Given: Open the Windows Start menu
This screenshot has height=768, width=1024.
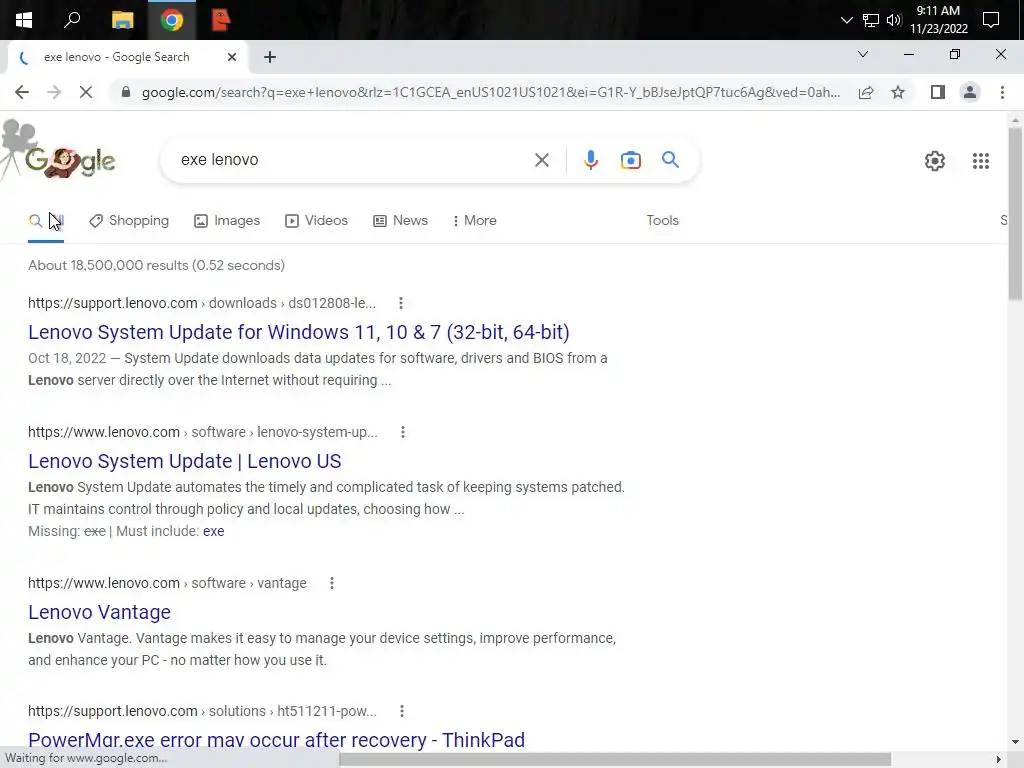Looking at the screenshot, I should pos(24,20).
